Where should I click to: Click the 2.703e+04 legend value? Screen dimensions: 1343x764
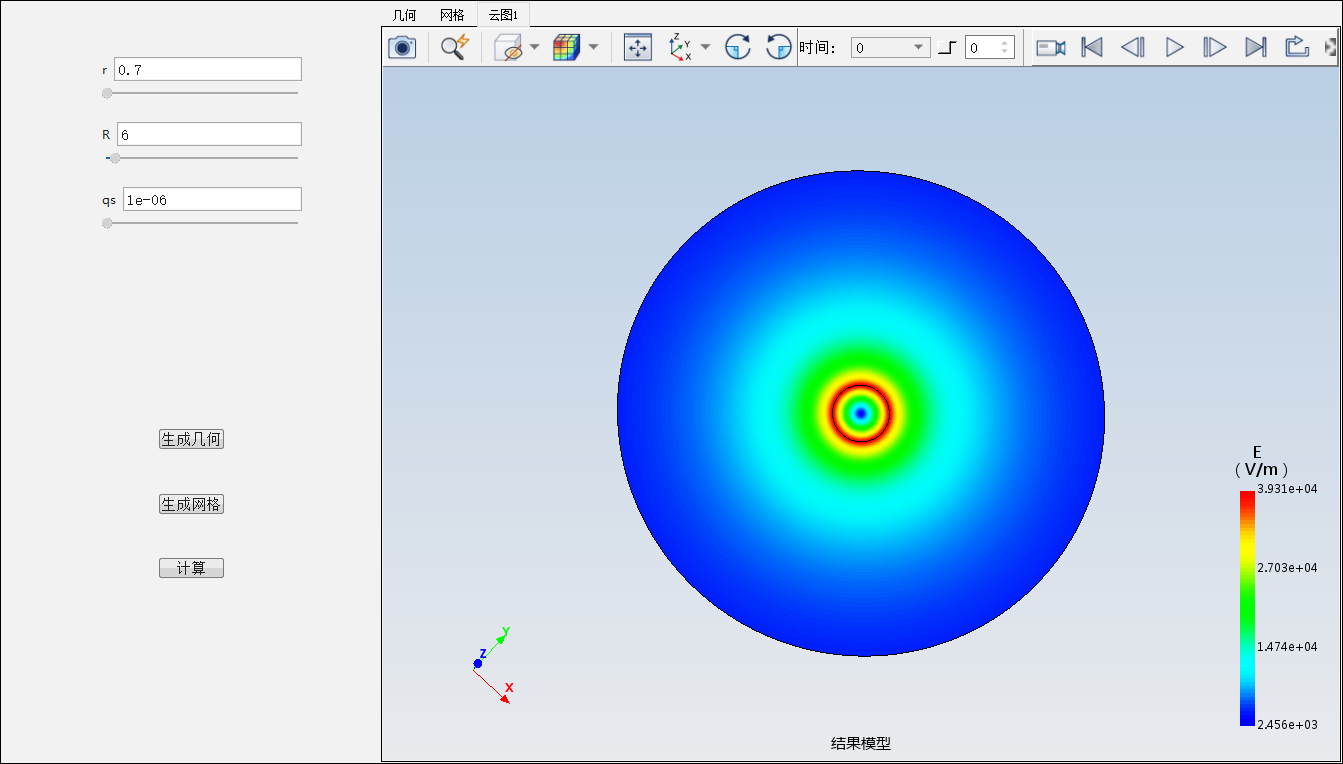pos(1287,568)
